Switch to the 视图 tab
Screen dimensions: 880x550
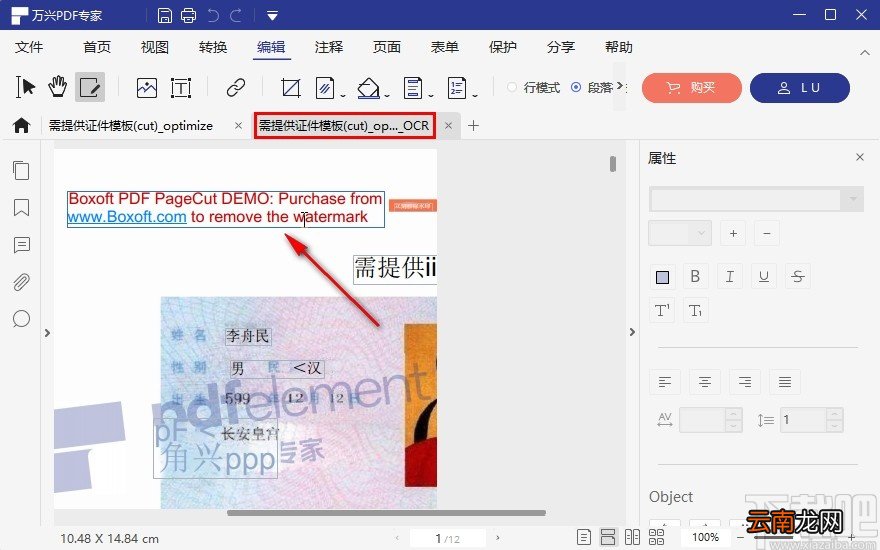(x=155, y=47)
